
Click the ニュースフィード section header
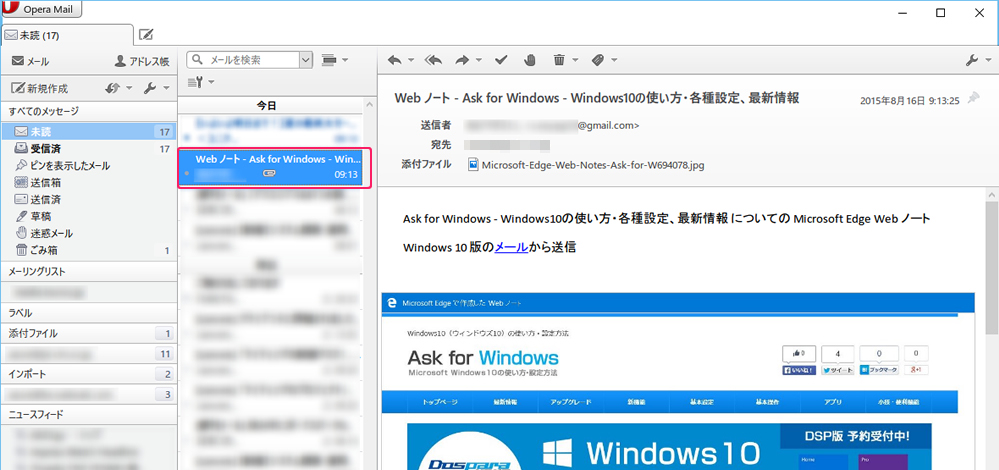click(89, 415)
